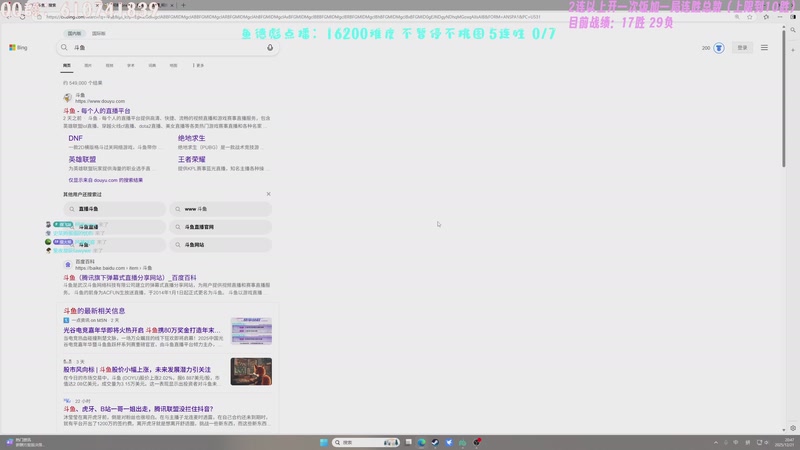Select related search 直播斗鱼

(x=115, y=209)
